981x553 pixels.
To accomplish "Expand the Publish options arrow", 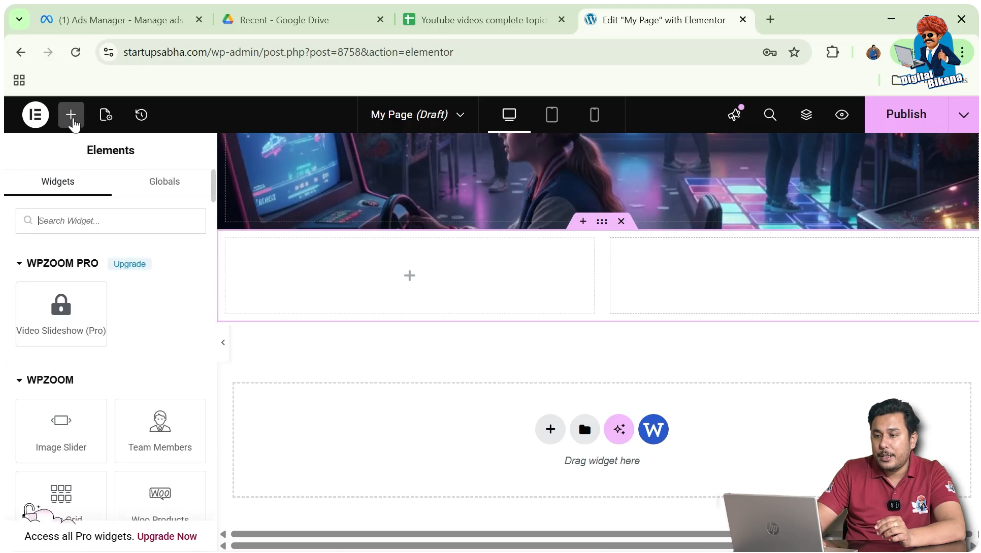I will pos(963,115).
